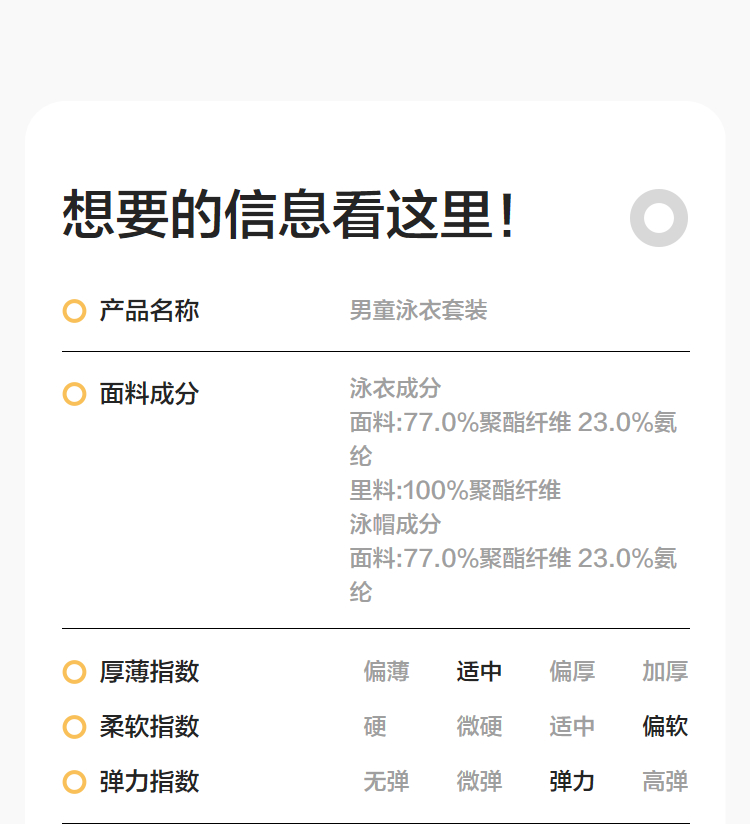This screenshot has height=824, width=750.
Task: Choose 无弹 elasticity option
Action: point(386,782)
